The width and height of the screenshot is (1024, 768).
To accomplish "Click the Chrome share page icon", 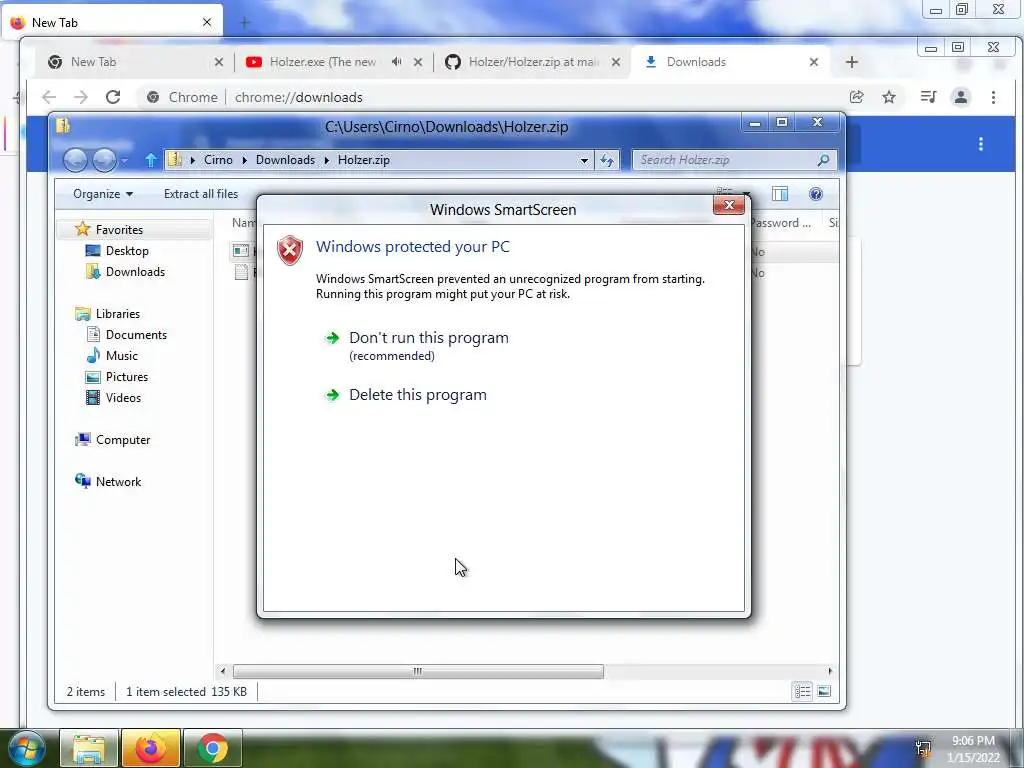I will [x=856, y=97].
